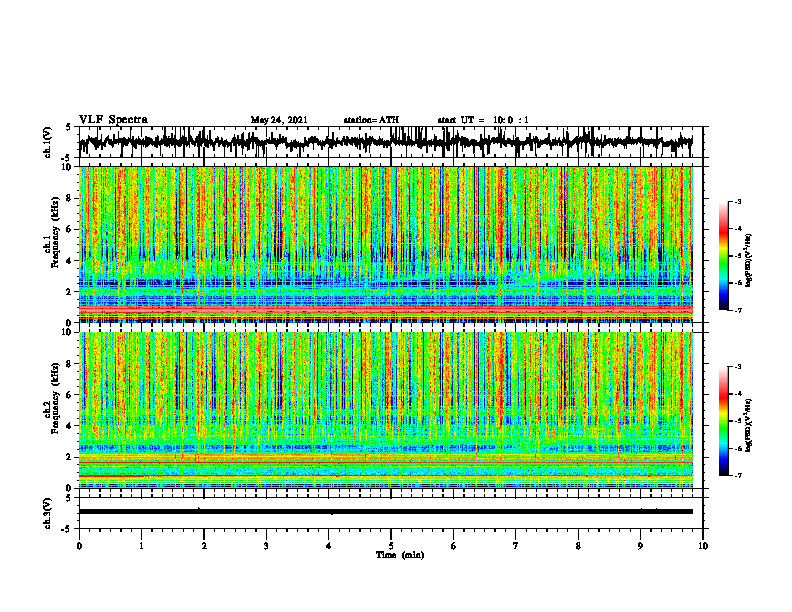Click the time-axis tick label 2

tap(204, 546)
